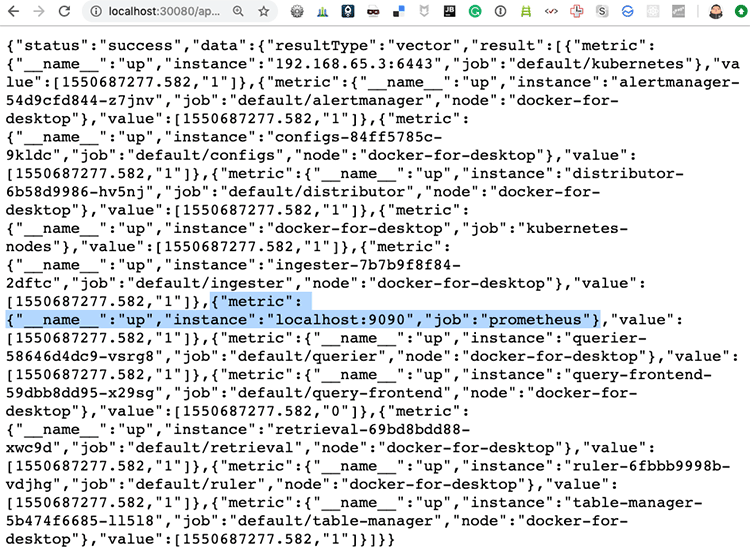Open the green Grammarly extension

click(x=475, y=11)
